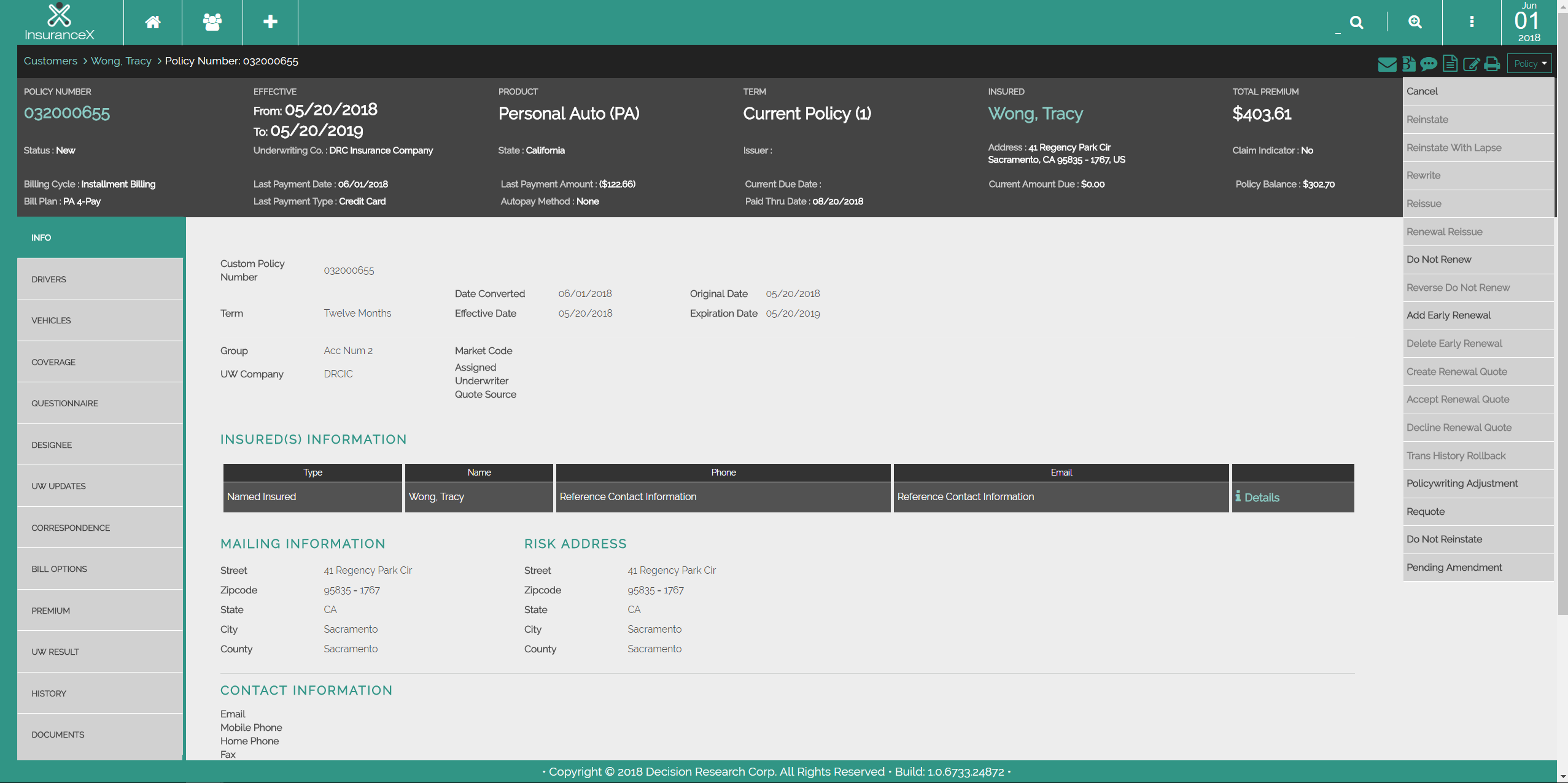
Task: Click the vertical three-dot menu icon
Action: pyautogui.click(x=1471, y=21)
